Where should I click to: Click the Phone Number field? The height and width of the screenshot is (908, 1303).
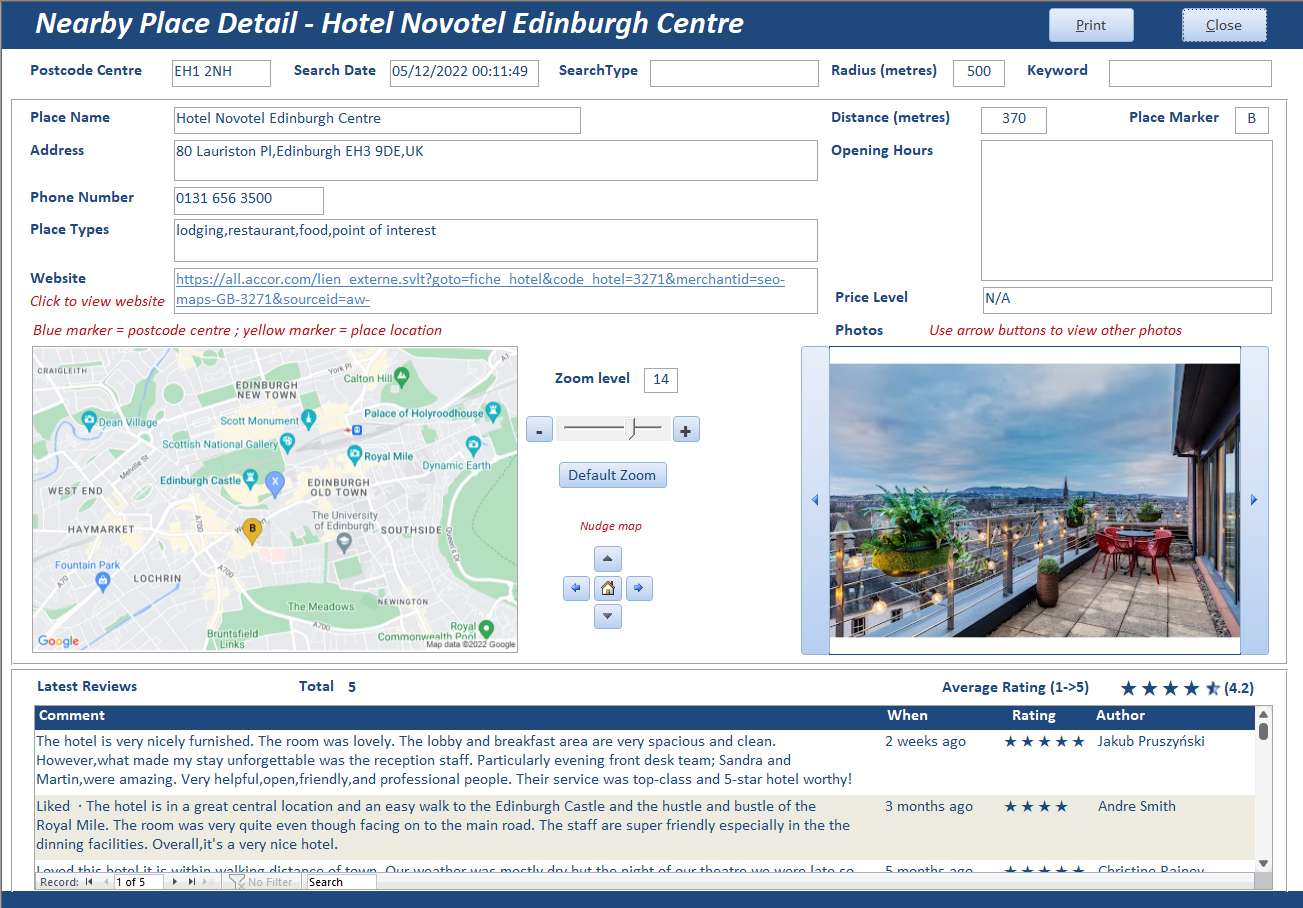coord(249,200)
